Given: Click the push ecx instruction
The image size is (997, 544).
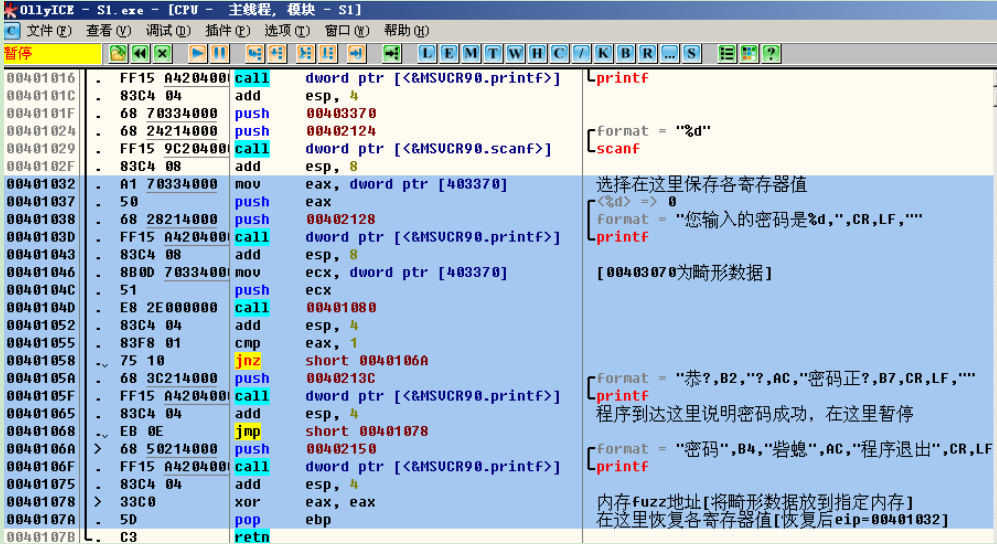Looking at the screenshot, I should (x=283, y=290).
